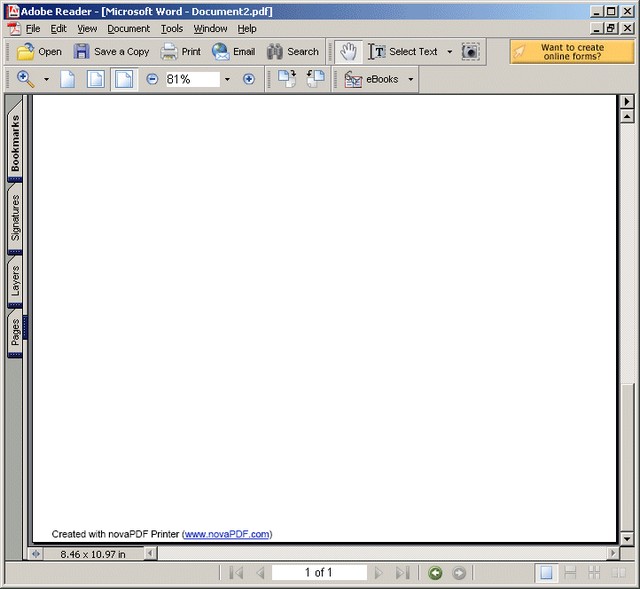This screenshot has height=589, width=640.
Task: Open the Help menu
Action: (x=247, y=29)
